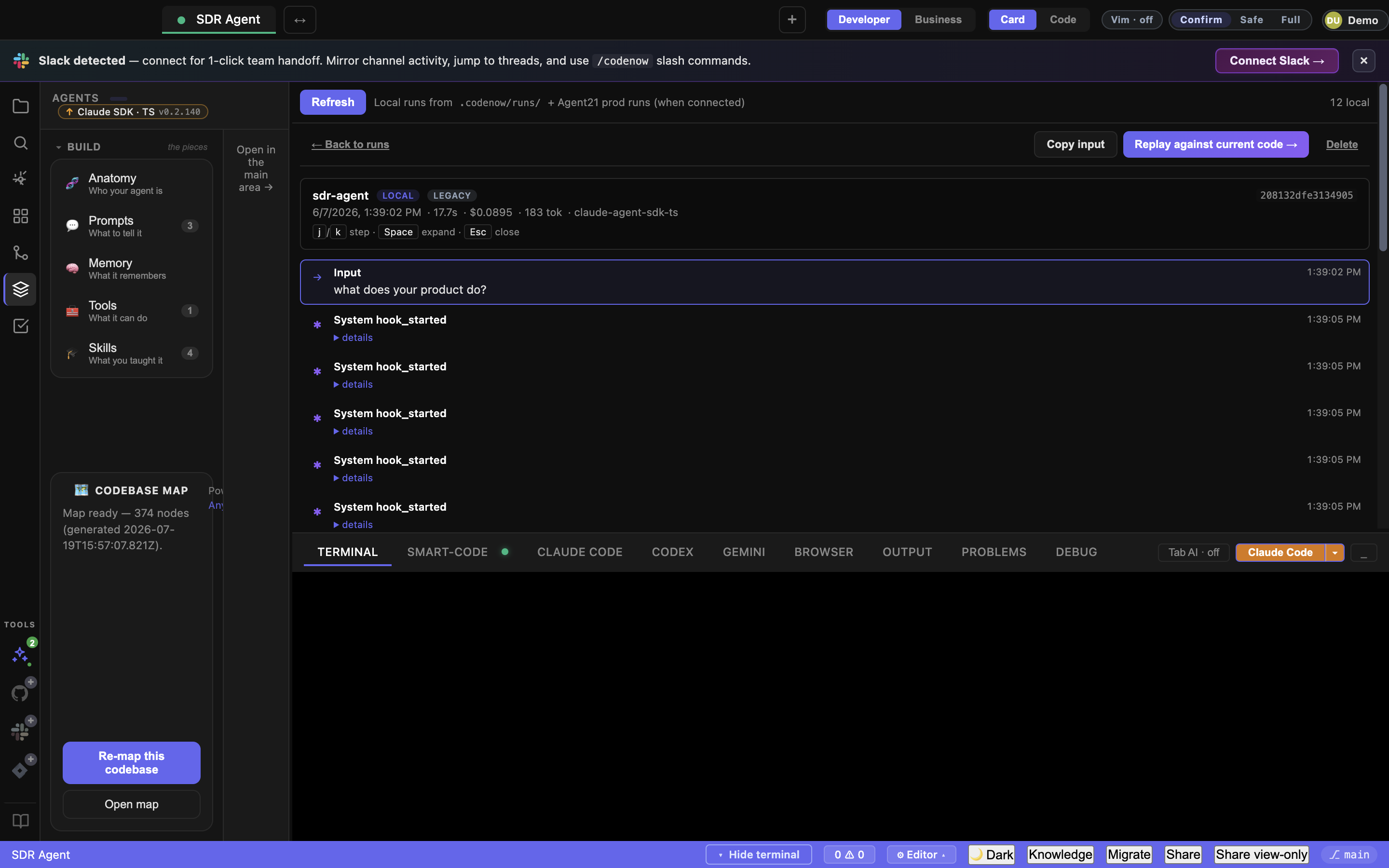
Task: Toggle Vim mode off button
Action: point(1131,19)
